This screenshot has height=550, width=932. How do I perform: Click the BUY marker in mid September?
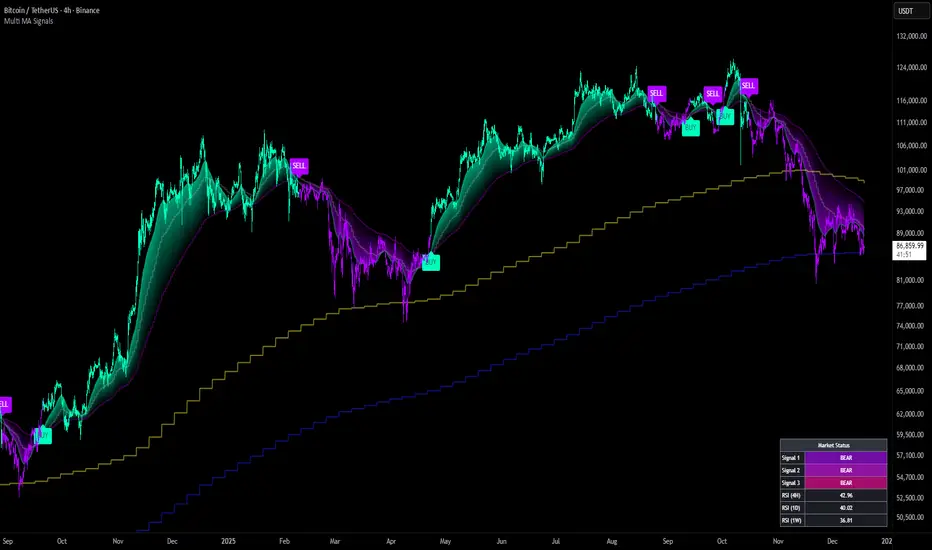691,128
